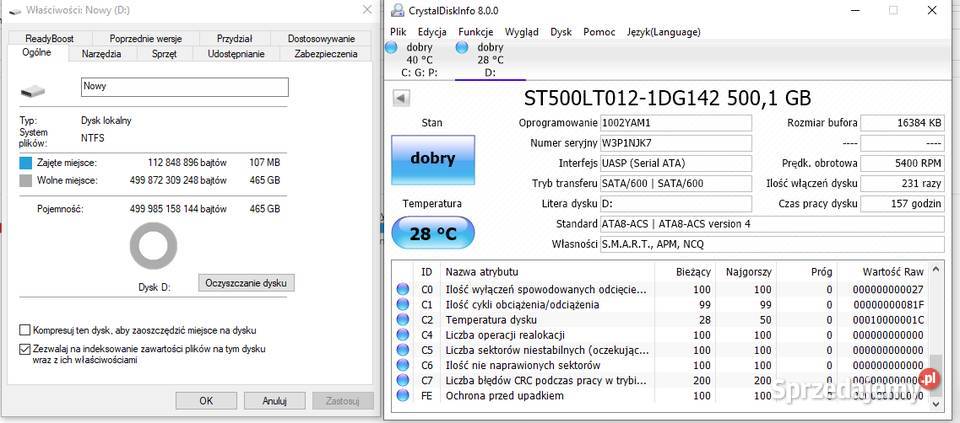
Task: Switch to the Zabezpieczenia tab
Action: (x=326, y=54)
